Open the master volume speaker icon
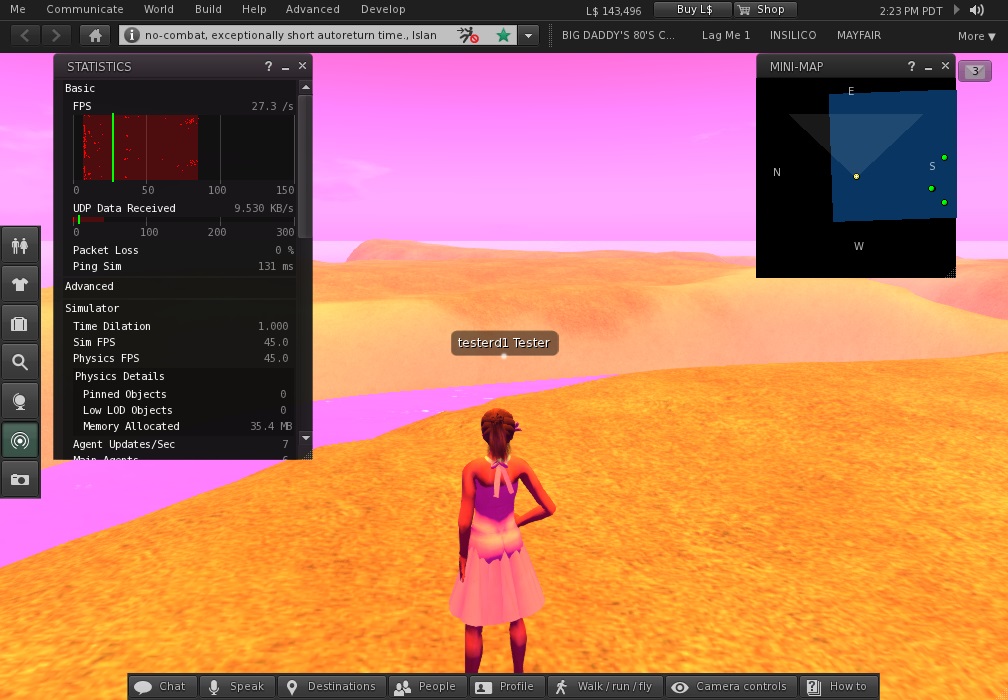Viewport: 1008px width, 700px height. 977,10
